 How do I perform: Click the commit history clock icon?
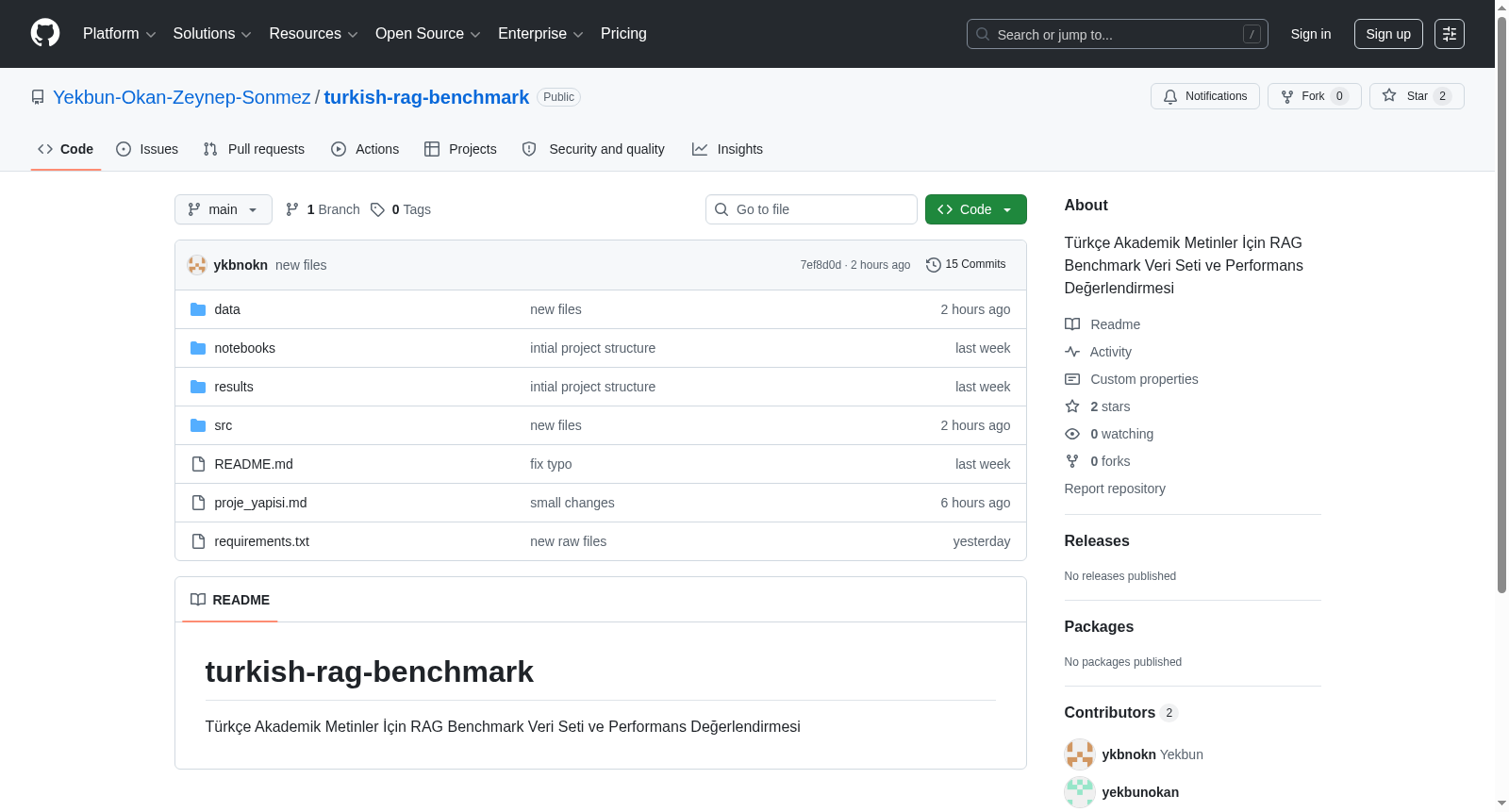pos(934,265)
